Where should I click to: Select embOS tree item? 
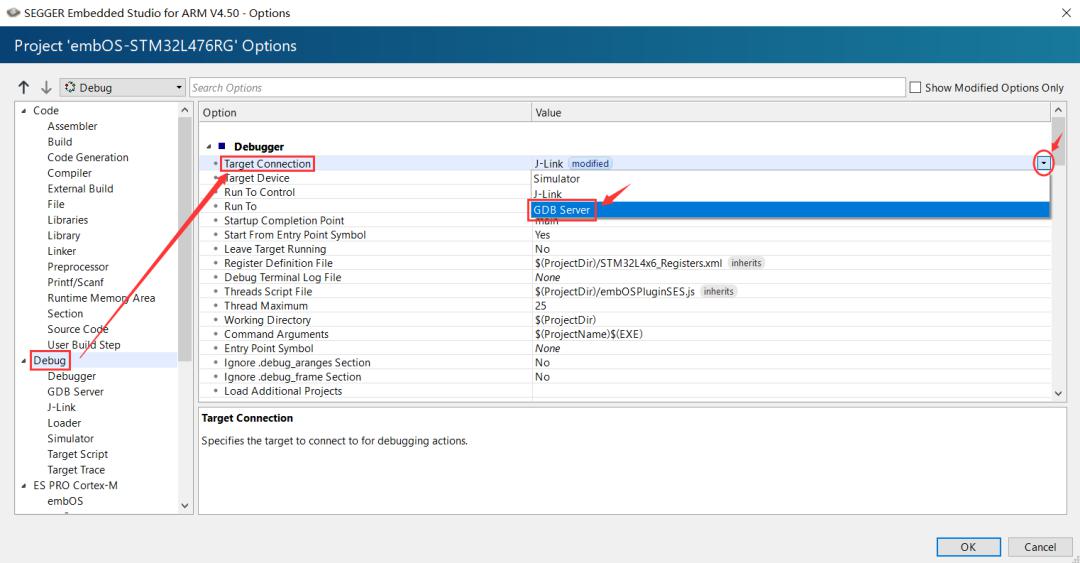pyautogui.click(x=65, y=501)
